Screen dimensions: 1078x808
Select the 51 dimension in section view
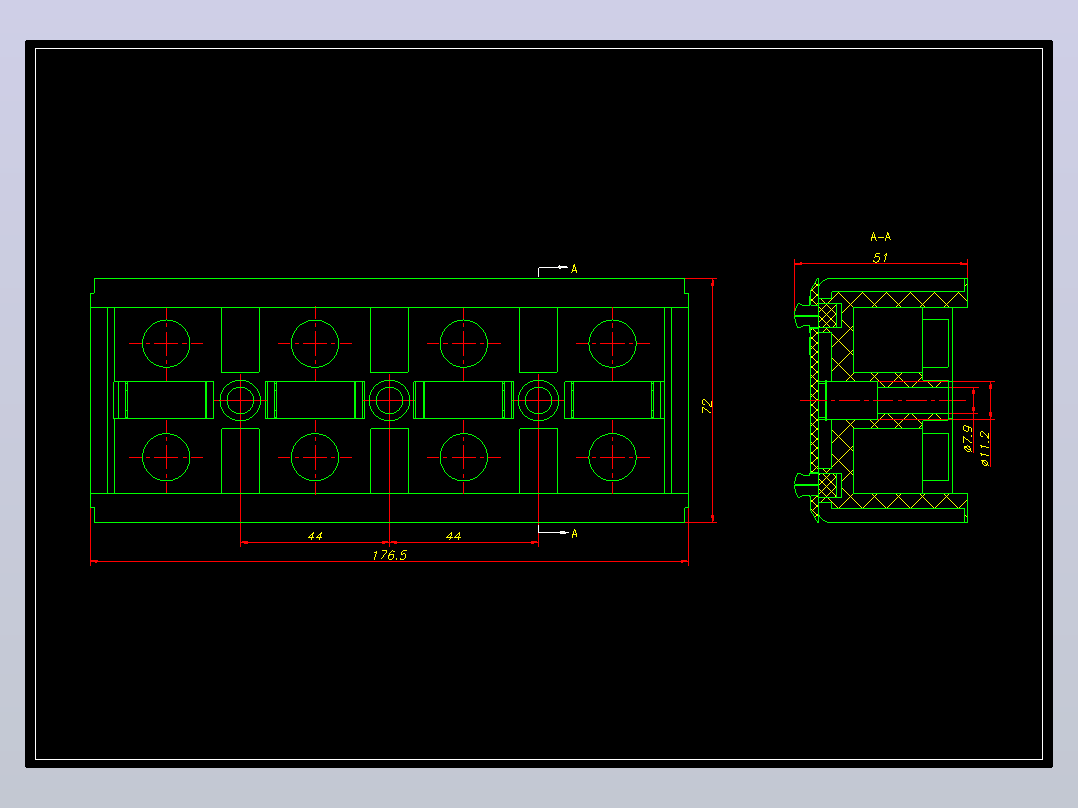point(880,258)
